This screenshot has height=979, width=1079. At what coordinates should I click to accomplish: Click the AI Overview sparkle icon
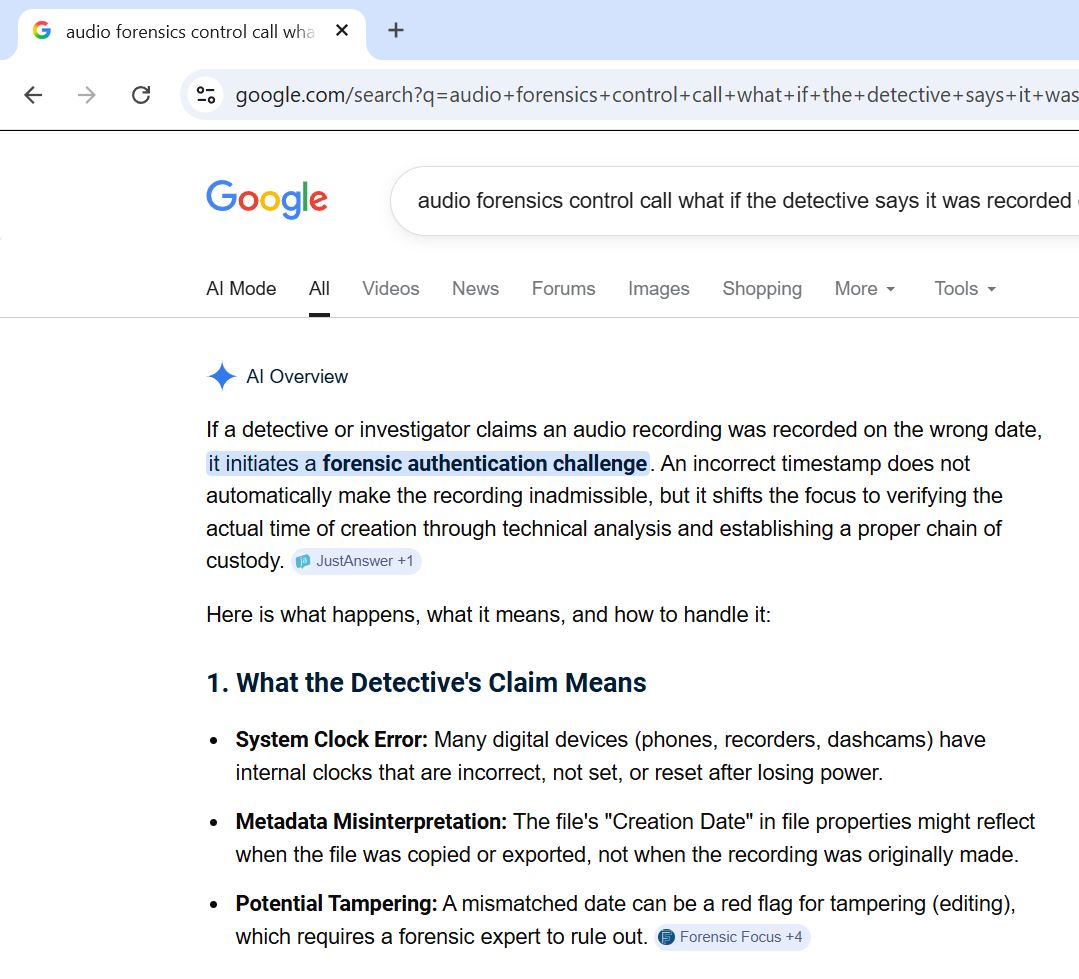(221, 377)
